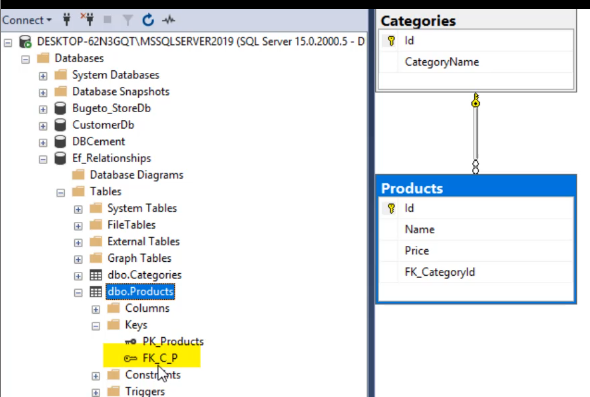Viewport: 590px width, 397px height.
Task: Collapse the dbo.Products table node
Action: 78,293
